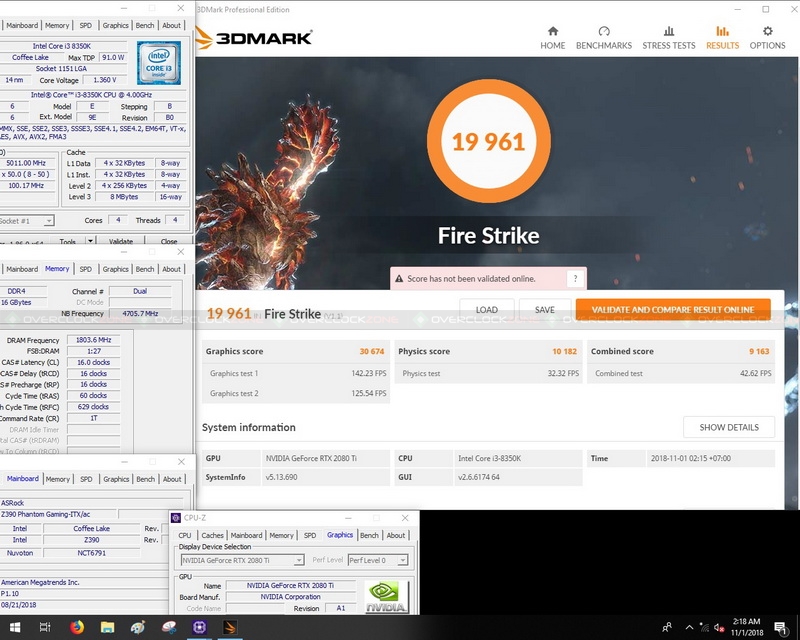Open the Bench tab in the CPU-Z Graphics window

tap(369, 535)
